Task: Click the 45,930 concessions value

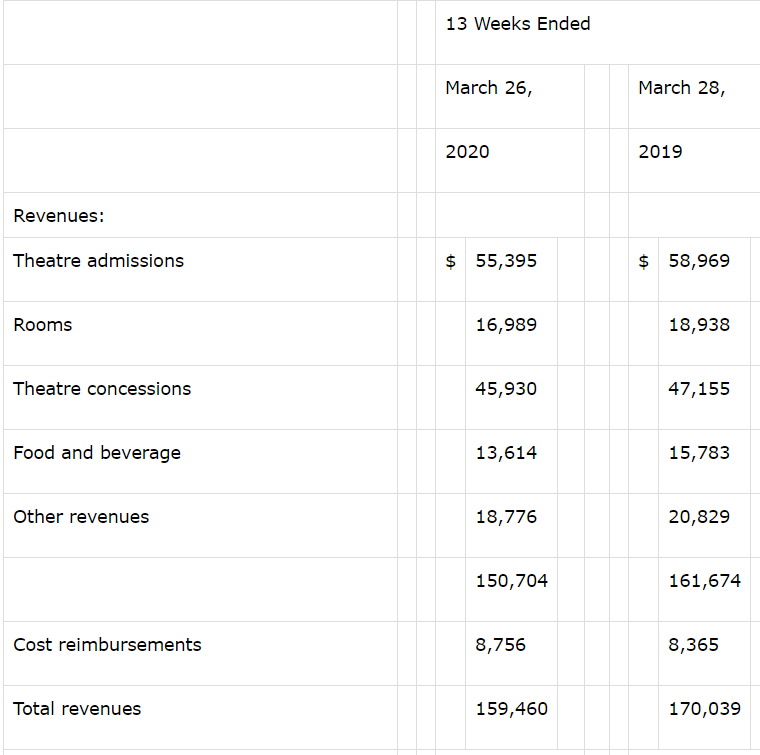Action: [506, 389]
